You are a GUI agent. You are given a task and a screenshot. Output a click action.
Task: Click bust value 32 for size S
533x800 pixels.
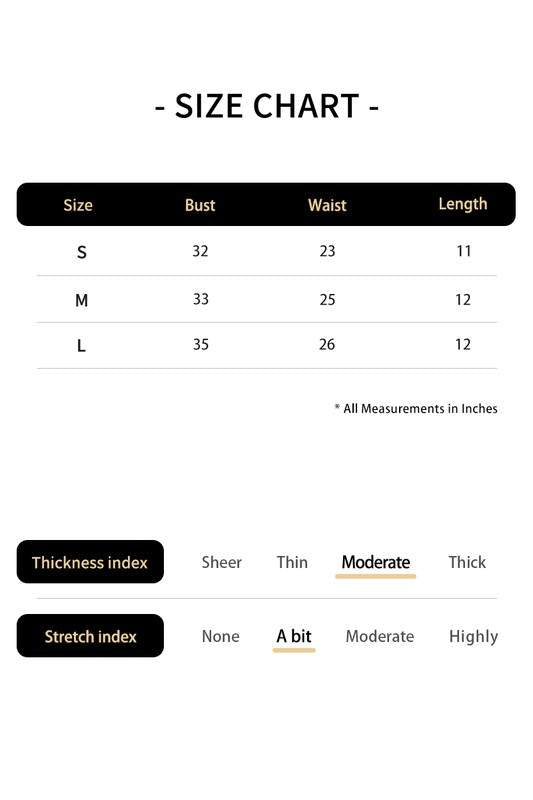[200, 251]
